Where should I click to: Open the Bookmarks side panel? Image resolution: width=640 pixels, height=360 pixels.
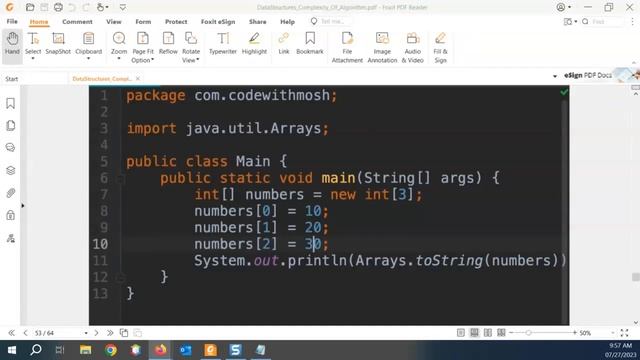click(11, 103)
